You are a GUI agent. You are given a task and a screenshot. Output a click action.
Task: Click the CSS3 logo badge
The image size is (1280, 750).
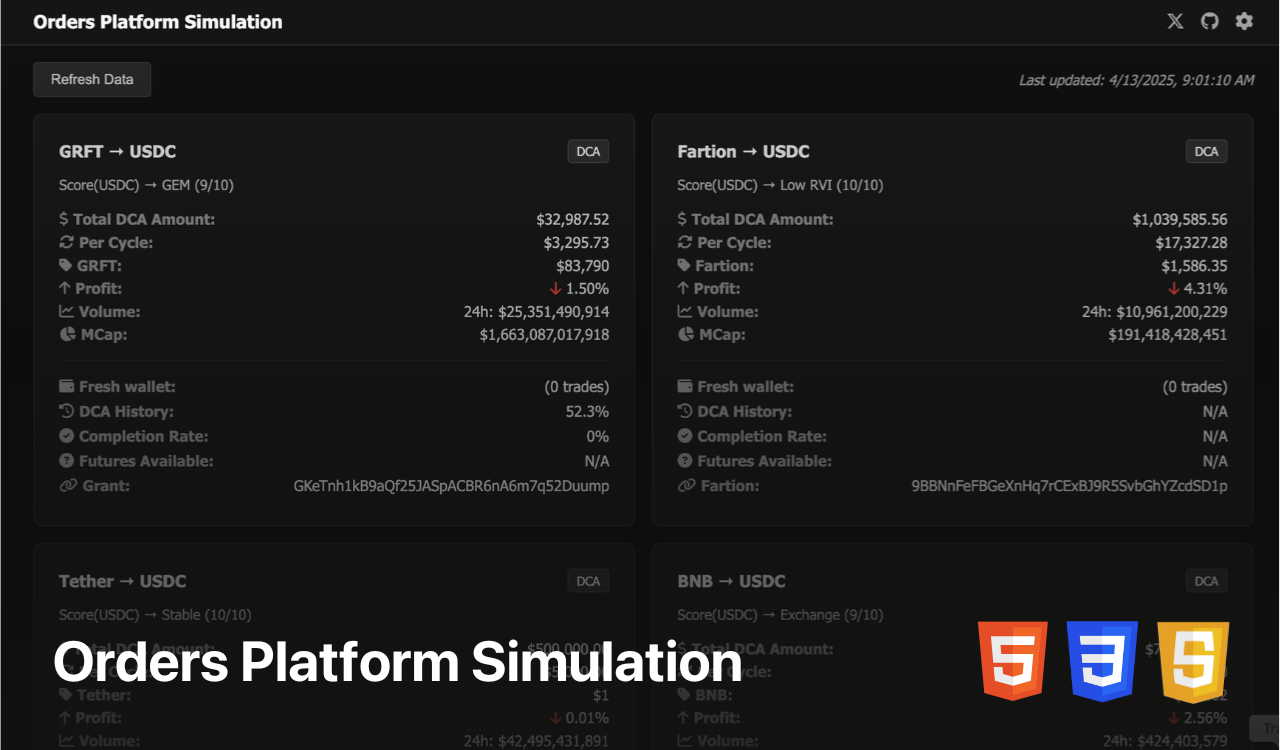1102,661
